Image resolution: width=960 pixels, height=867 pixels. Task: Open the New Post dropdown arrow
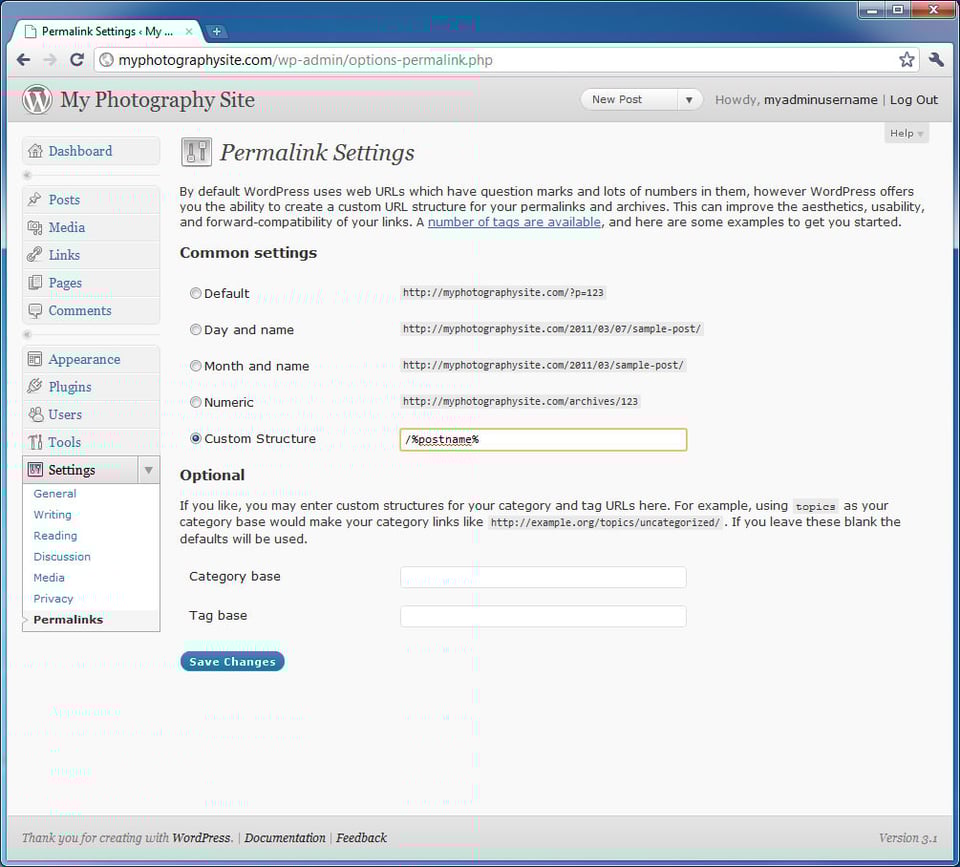689,100
